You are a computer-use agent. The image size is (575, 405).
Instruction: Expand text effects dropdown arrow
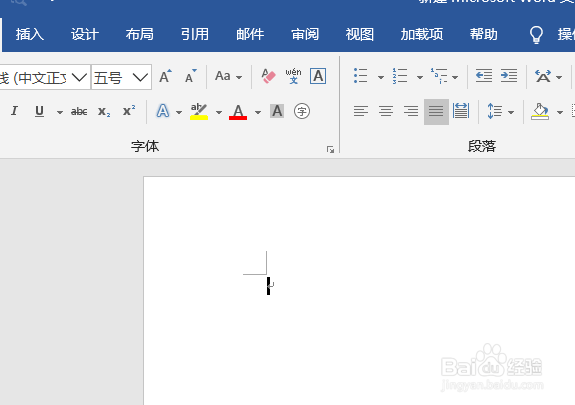[179, 112]
